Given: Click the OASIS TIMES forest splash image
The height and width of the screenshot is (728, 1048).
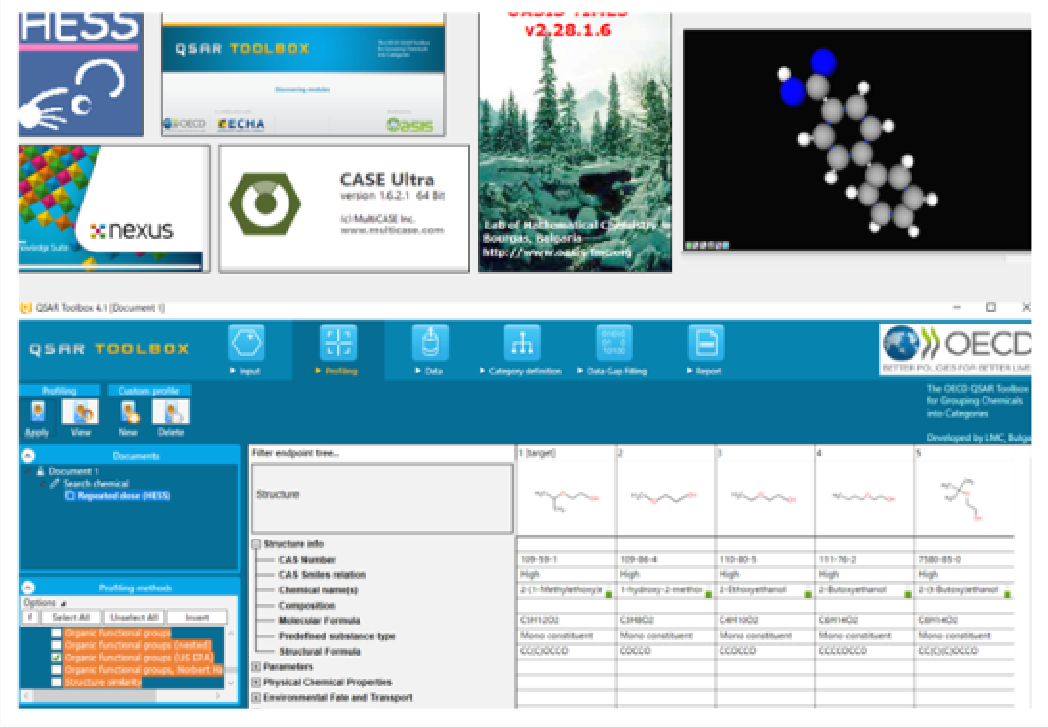Looking at the screenshot, I should 575,142.
